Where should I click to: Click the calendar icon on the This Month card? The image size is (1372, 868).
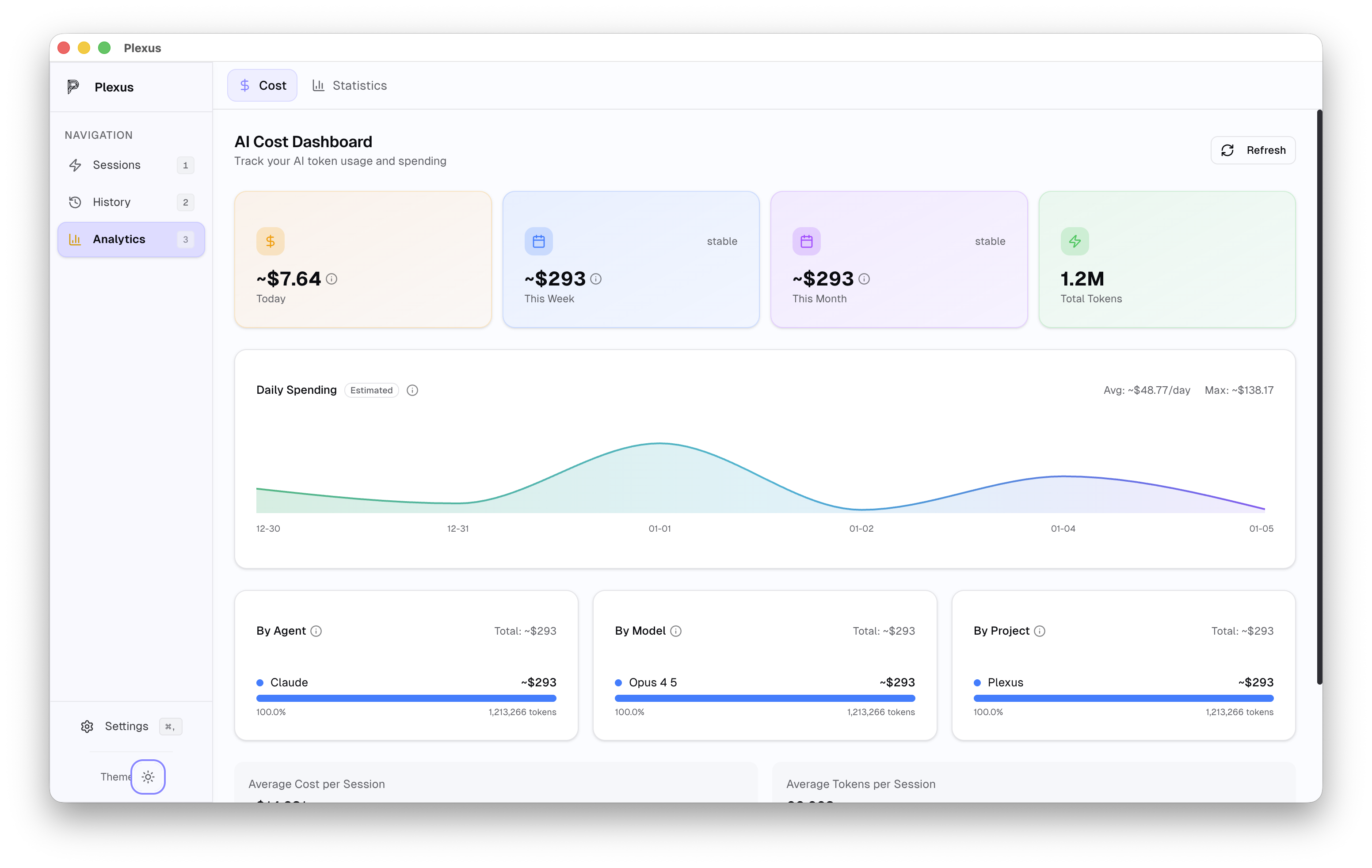click(x=806, y=241)
